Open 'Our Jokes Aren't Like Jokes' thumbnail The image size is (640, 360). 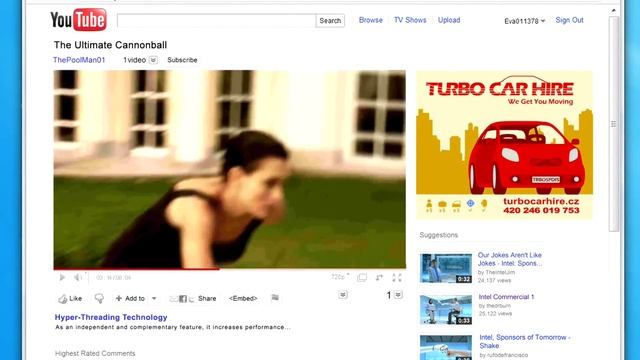coord(446,268)
